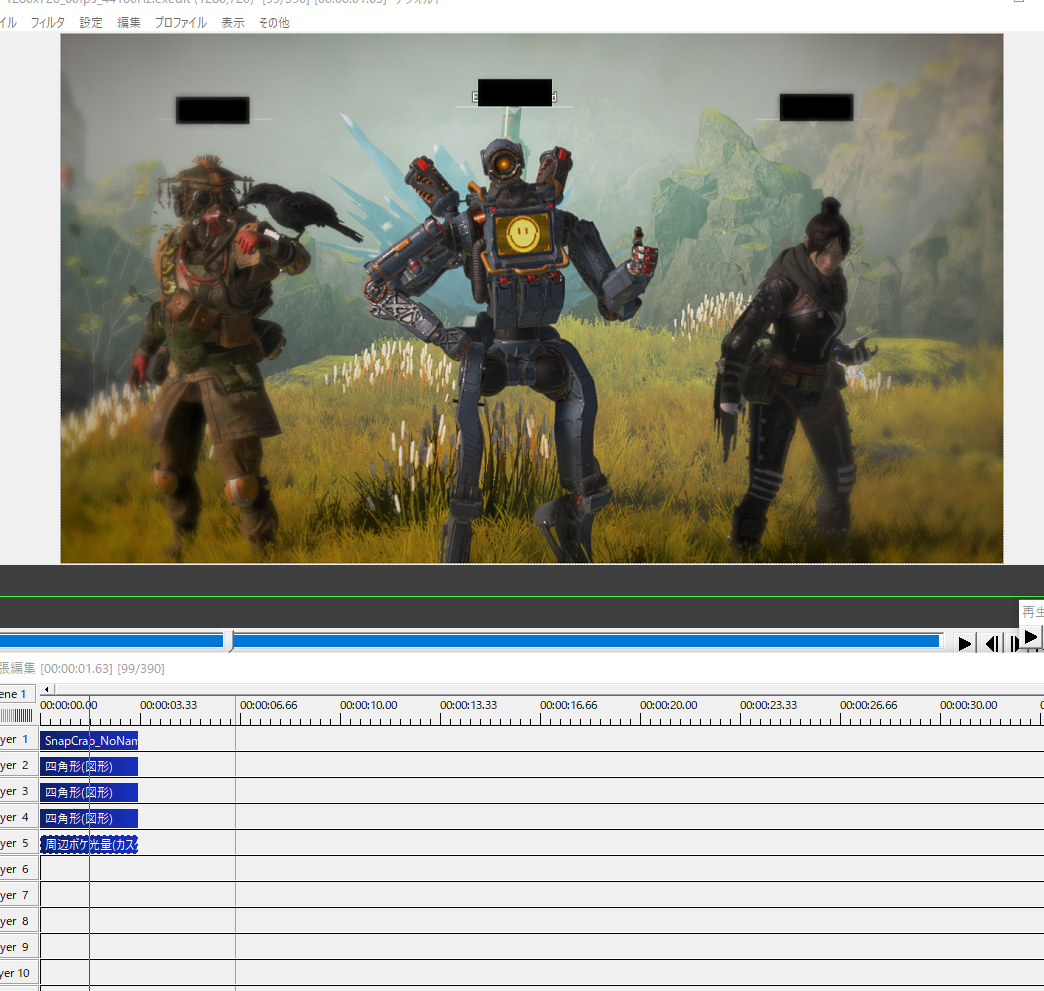The height and width of the screenshot is (991, 1044).
Task: Click the play button beside the seek bar
Action: [x=964, y=643]
